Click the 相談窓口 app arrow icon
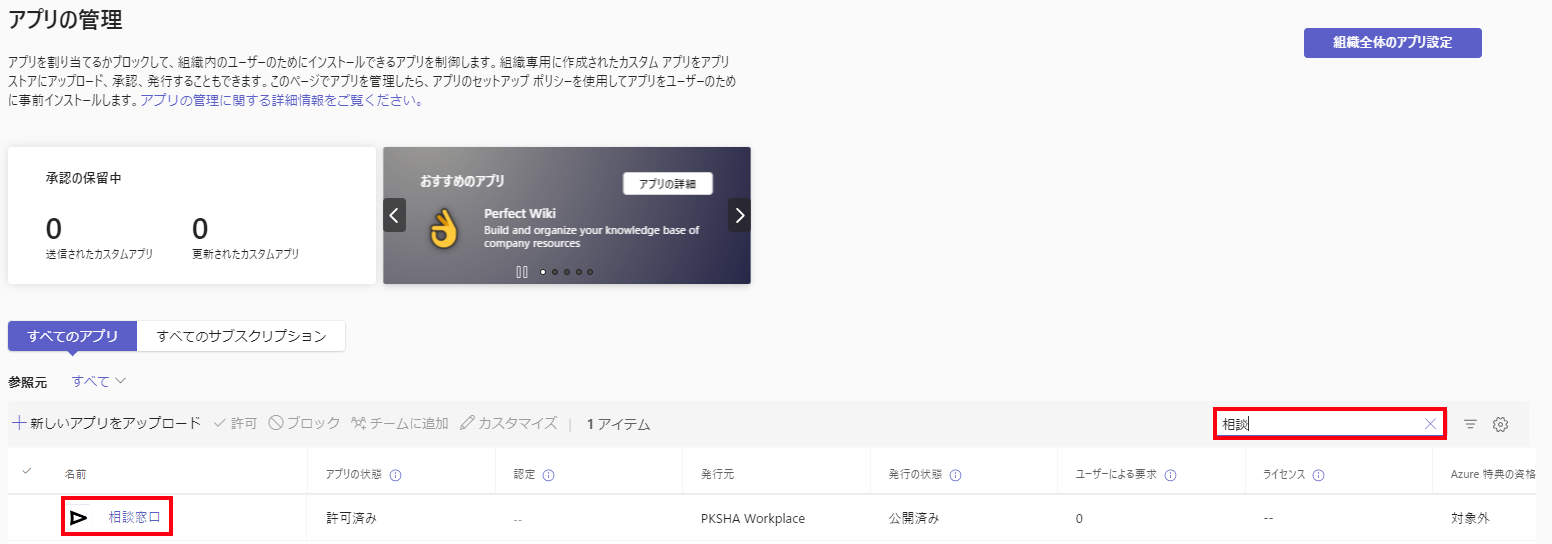1552x544 pixels. [x=78, y=518]
